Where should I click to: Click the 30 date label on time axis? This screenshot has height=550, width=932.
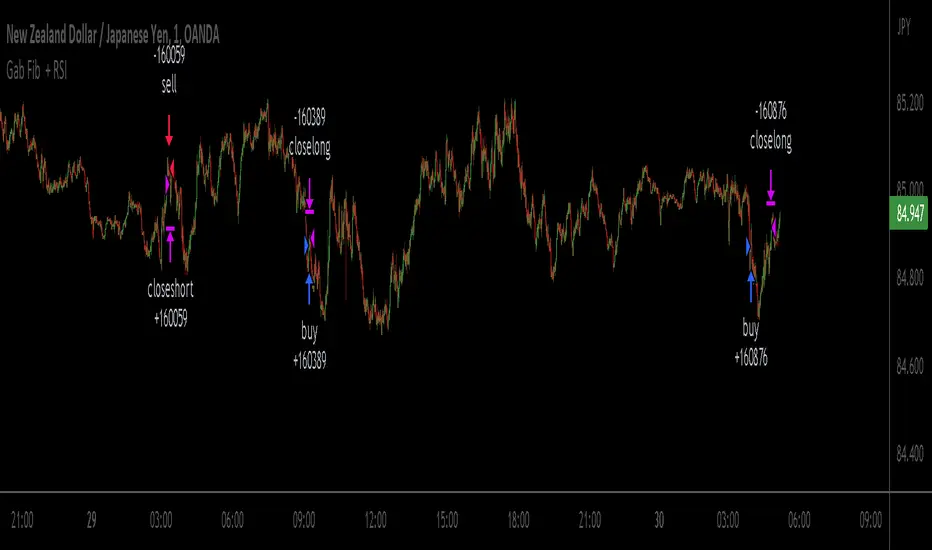point(659,520)
